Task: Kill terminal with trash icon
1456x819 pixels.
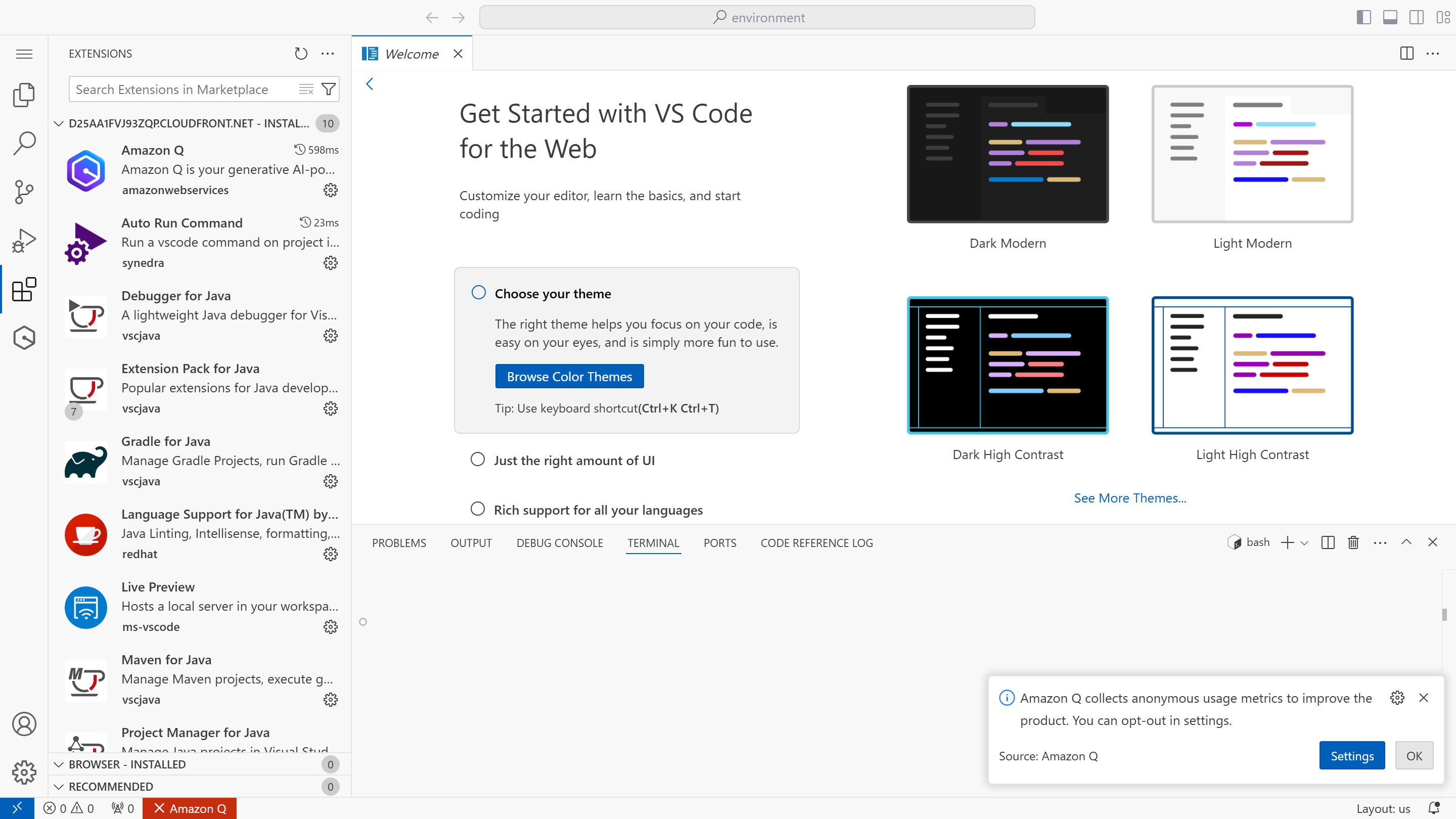Action: point(1353,542)
